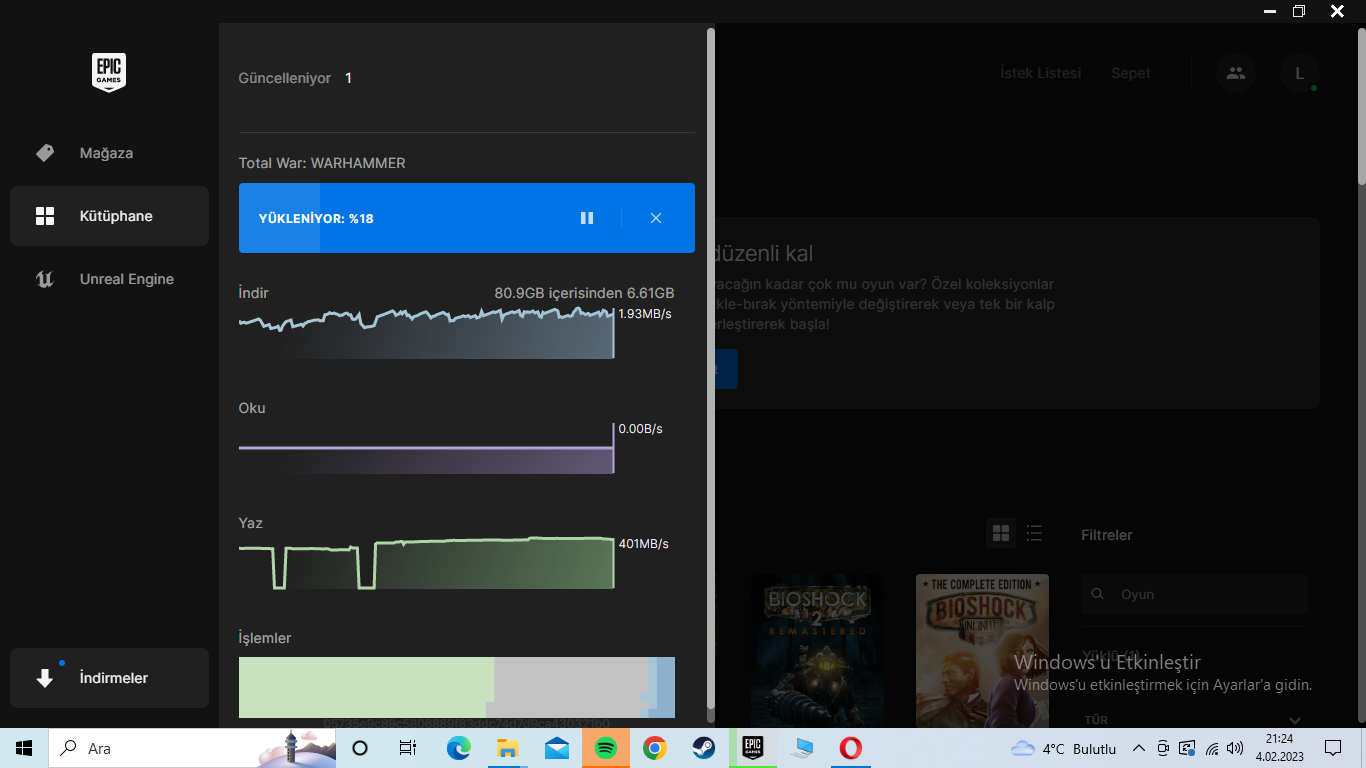This screenshot has height=768, width=1366.
Task: Show hidden system tray icons
Action: pos(1138,748)
